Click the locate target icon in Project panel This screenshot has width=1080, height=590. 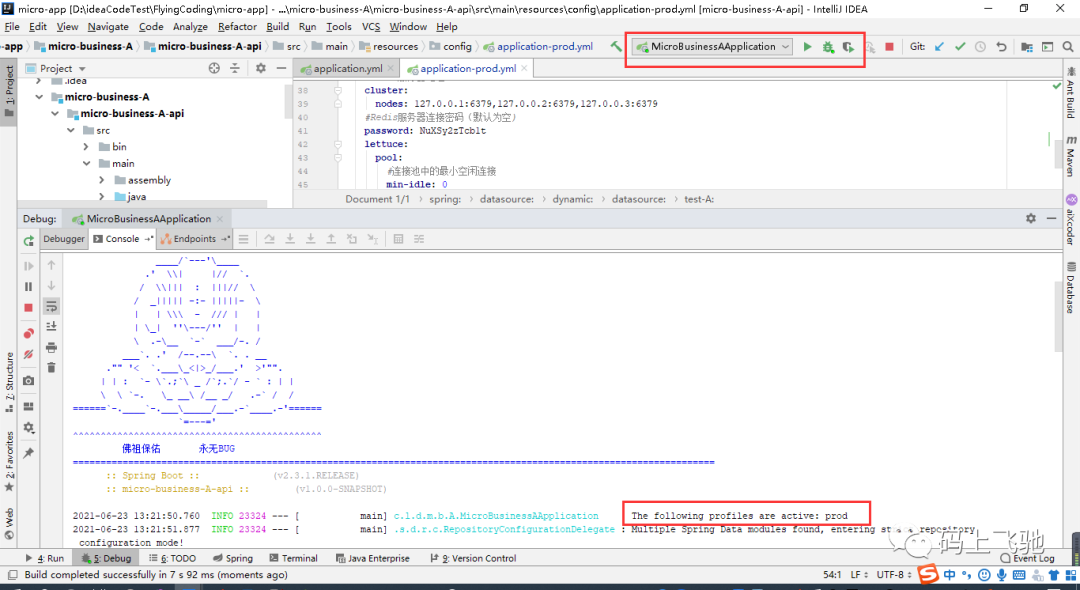pyautogui.click(x=214, y=68)
